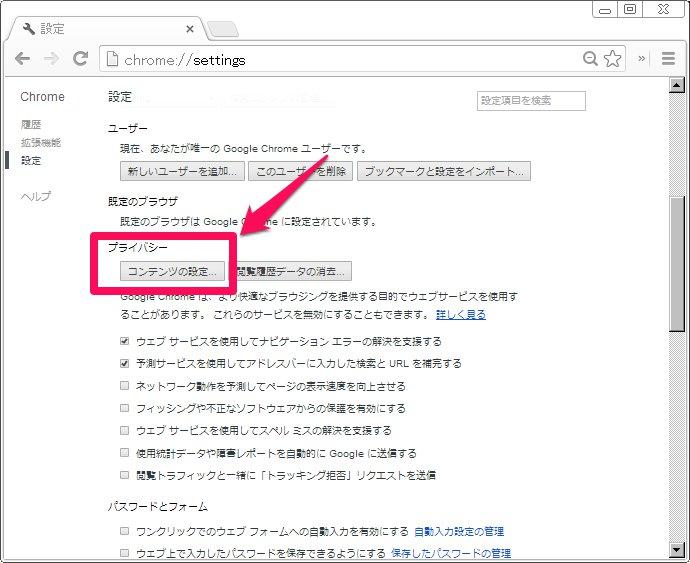
Task: Open a new tab
Action: [223, 29]
